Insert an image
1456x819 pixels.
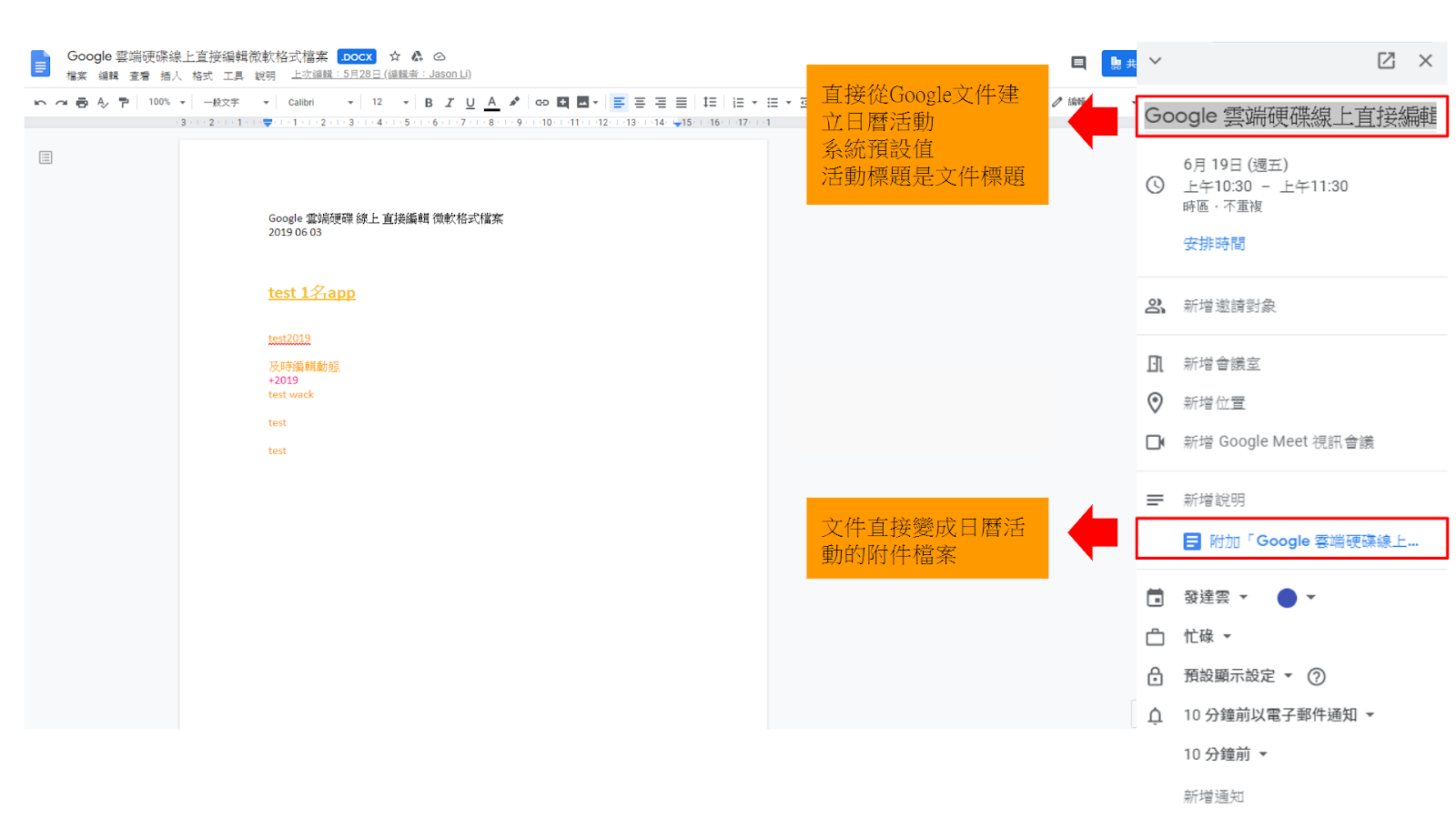(x=583, y=103)
